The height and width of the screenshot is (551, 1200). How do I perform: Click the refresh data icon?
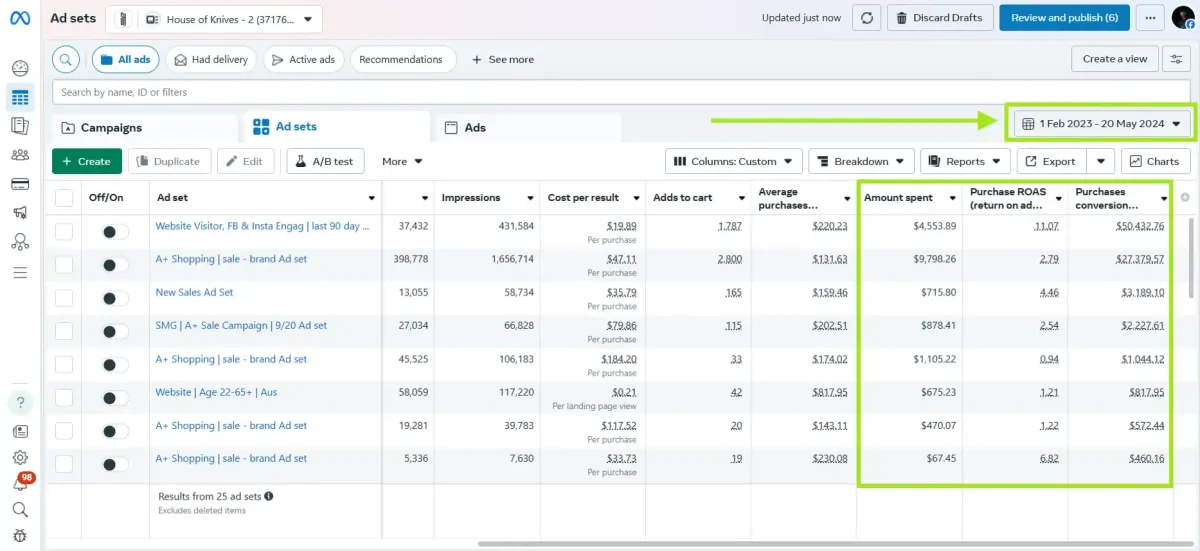[x=867, y=18]
